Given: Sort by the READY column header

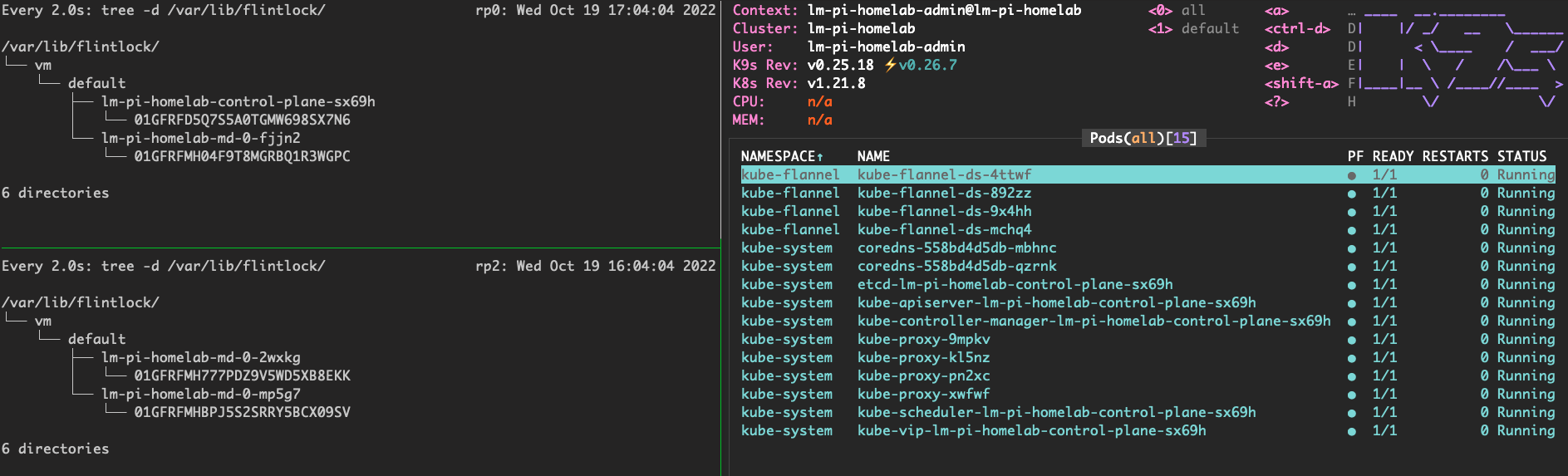Looking at the screenshot, I should point(1393,156).
